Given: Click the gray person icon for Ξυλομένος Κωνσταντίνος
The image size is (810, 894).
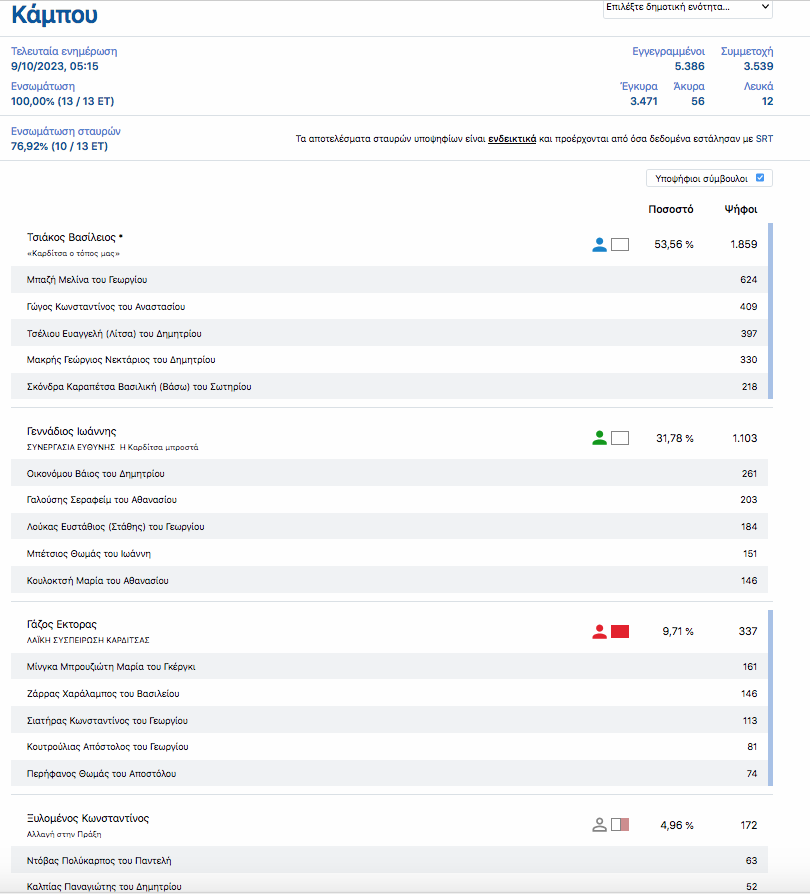Looking at the screenshot, I should (x=599, y=825).
